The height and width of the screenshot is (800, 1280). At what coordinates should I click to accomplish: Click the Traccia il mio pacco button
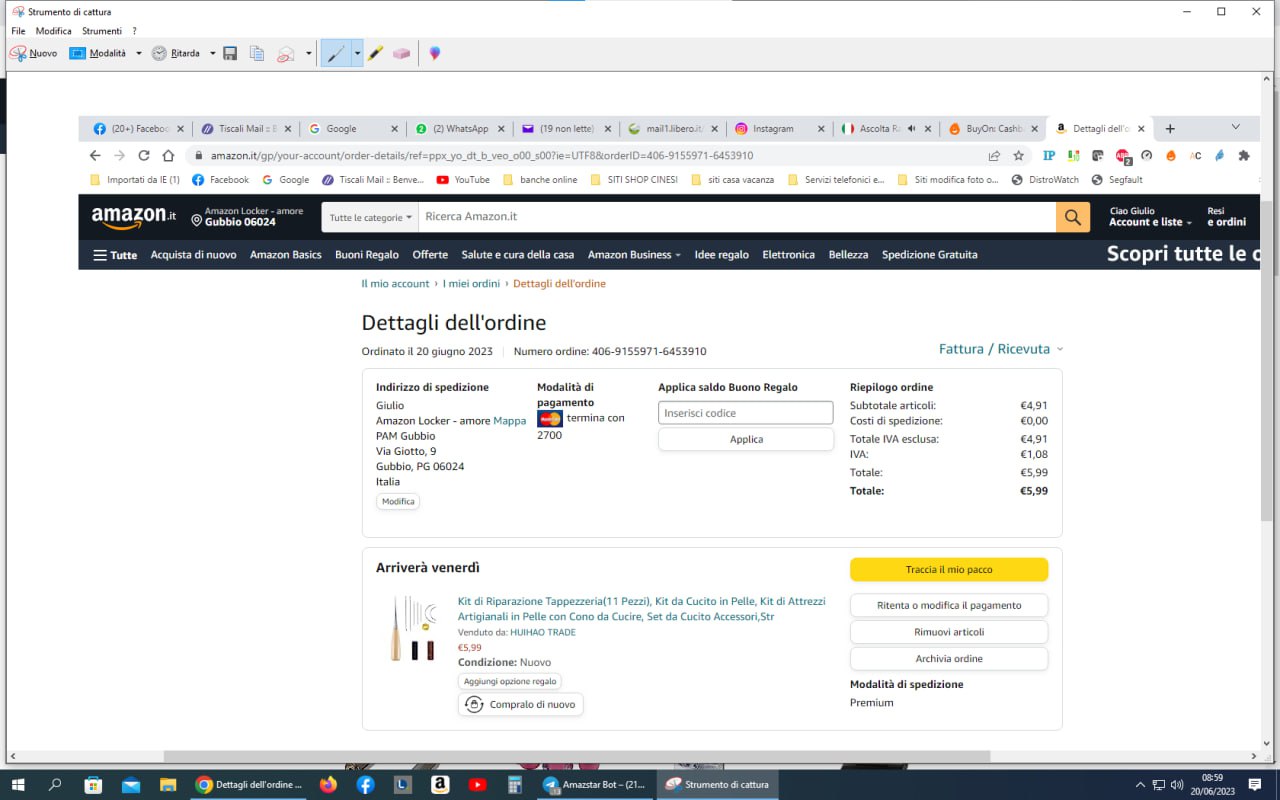(x=948, y=570)
